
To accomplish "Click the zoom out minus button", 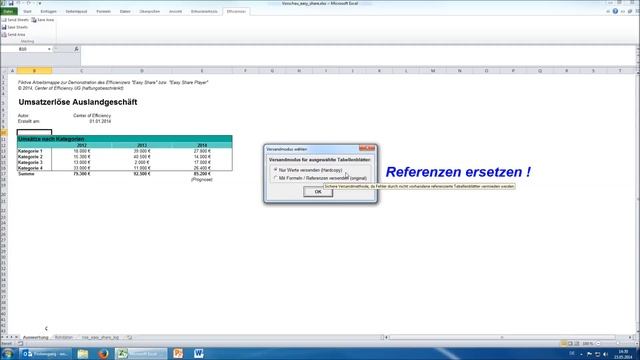I will (598, 344).
